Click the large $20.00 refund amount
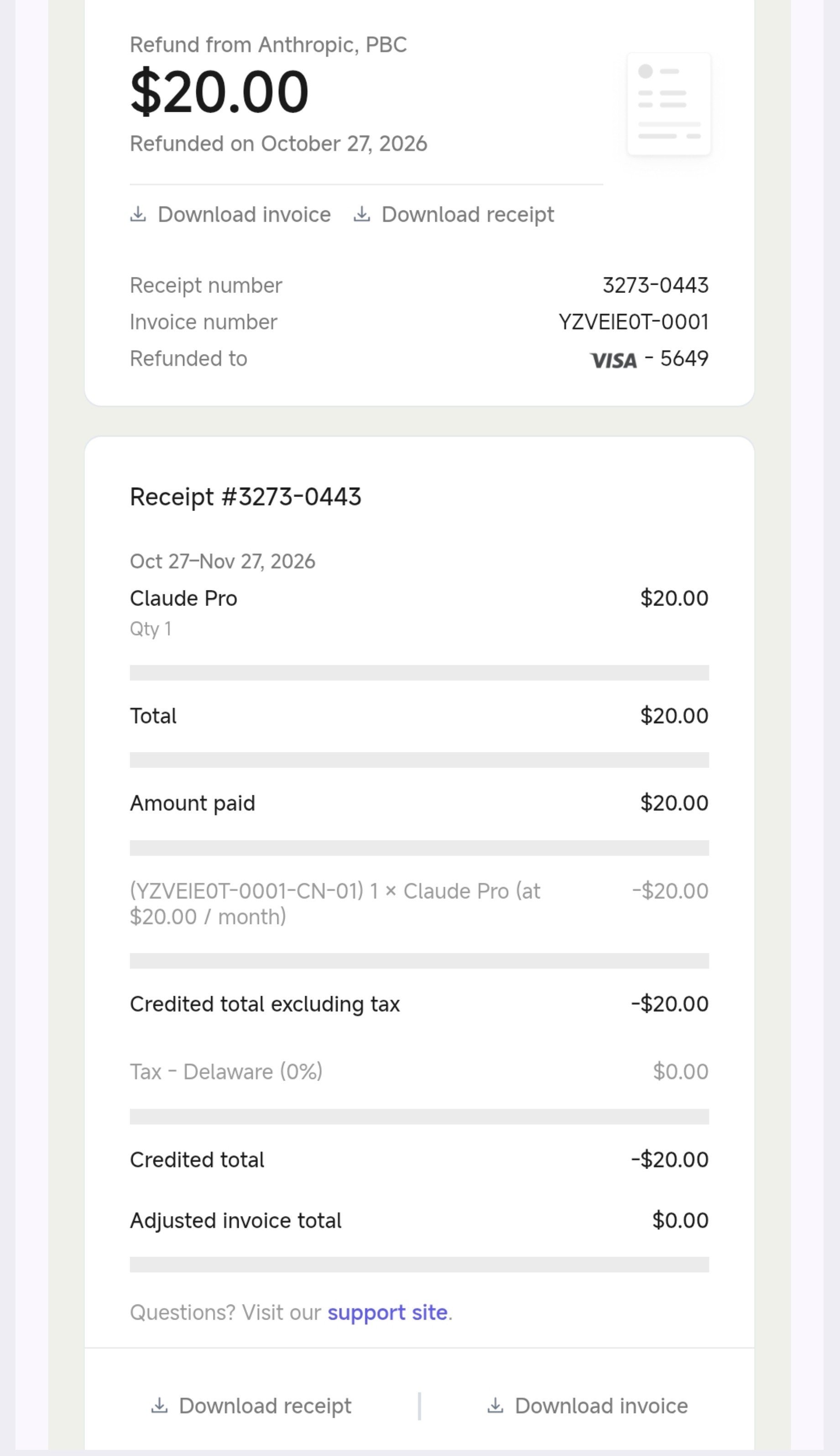 pos(219,92)
